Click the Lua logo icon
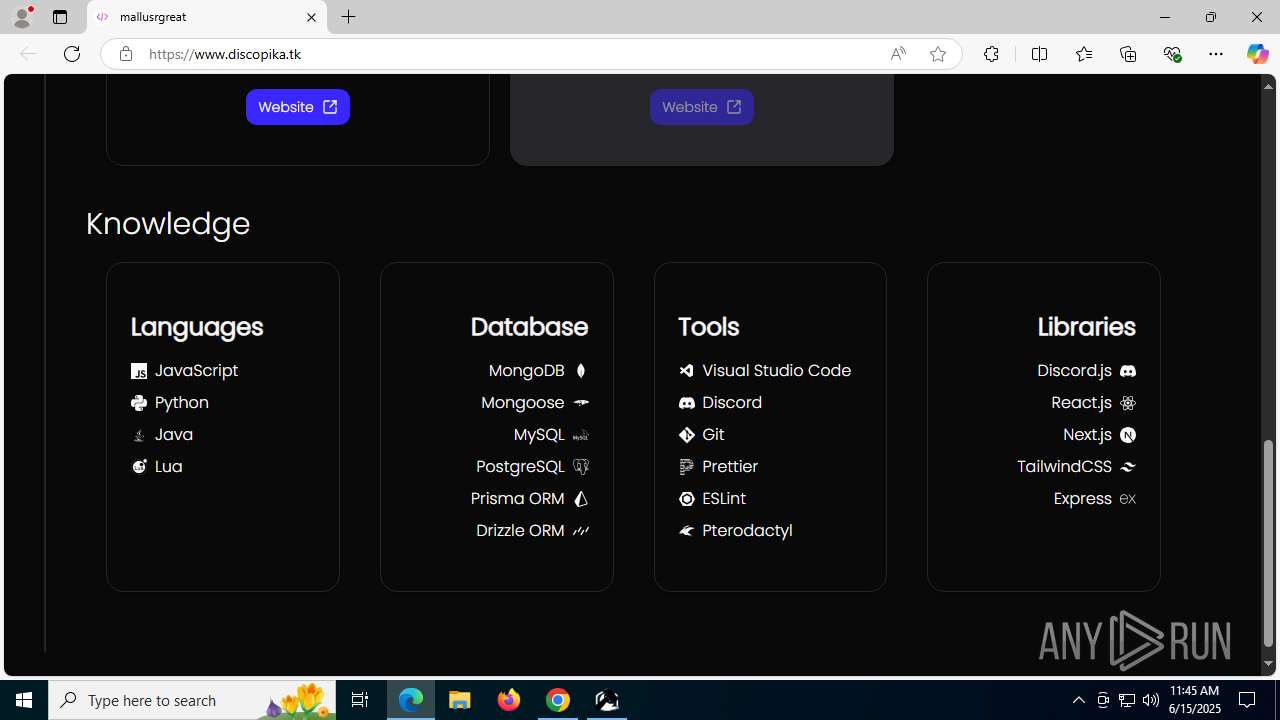The image size is (1280, 720). pyautogui.click(x=139, y=467)
